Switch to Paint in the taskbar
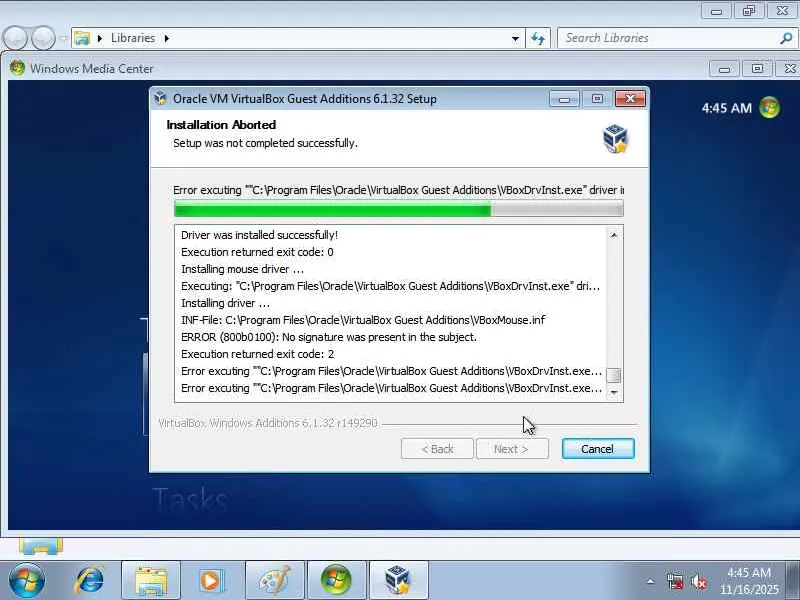This screenshot has height=600, width=800. pos(274,581)
